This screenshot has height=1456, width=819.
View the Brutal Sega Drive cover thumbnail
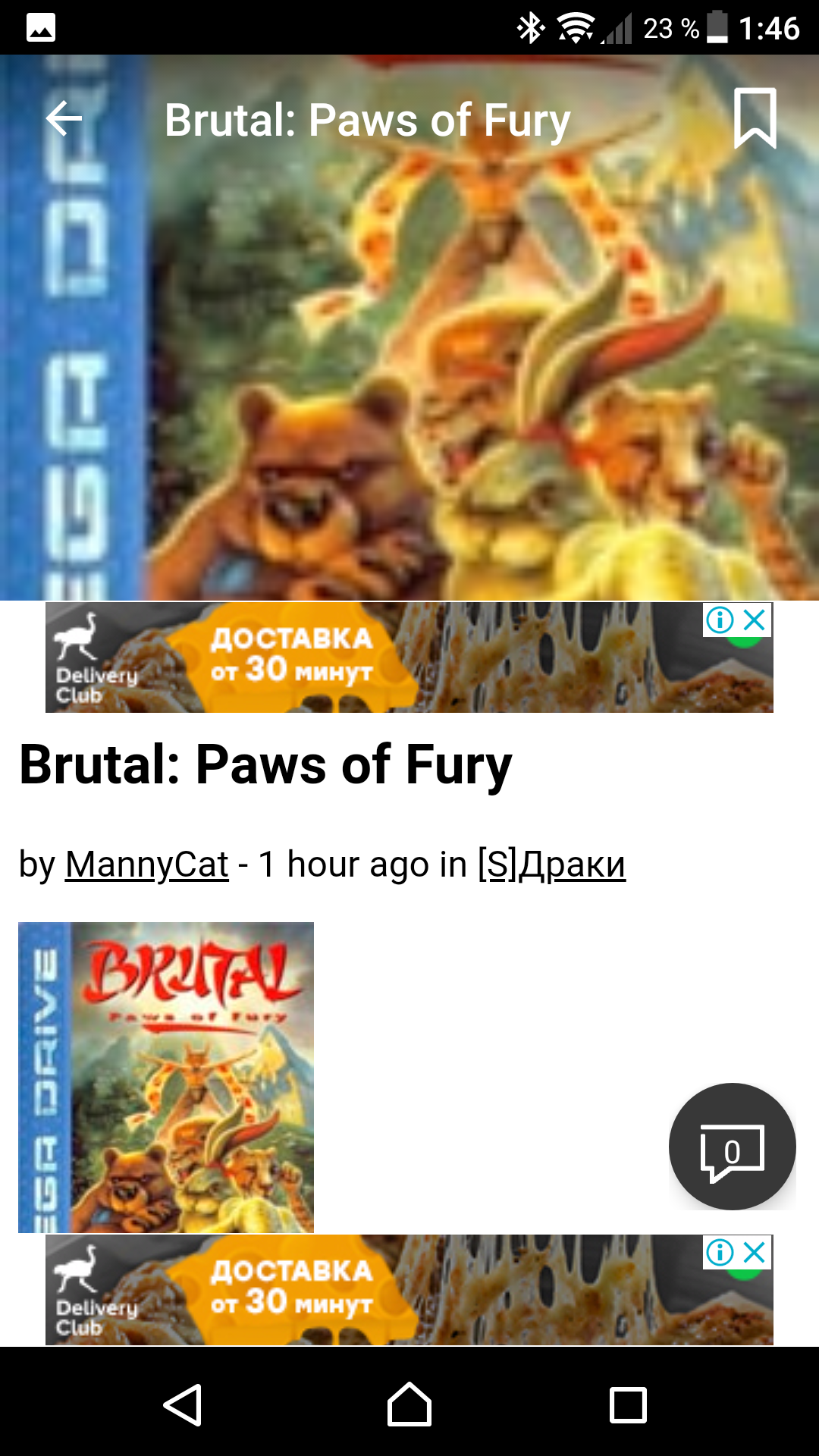[166, 1077]
